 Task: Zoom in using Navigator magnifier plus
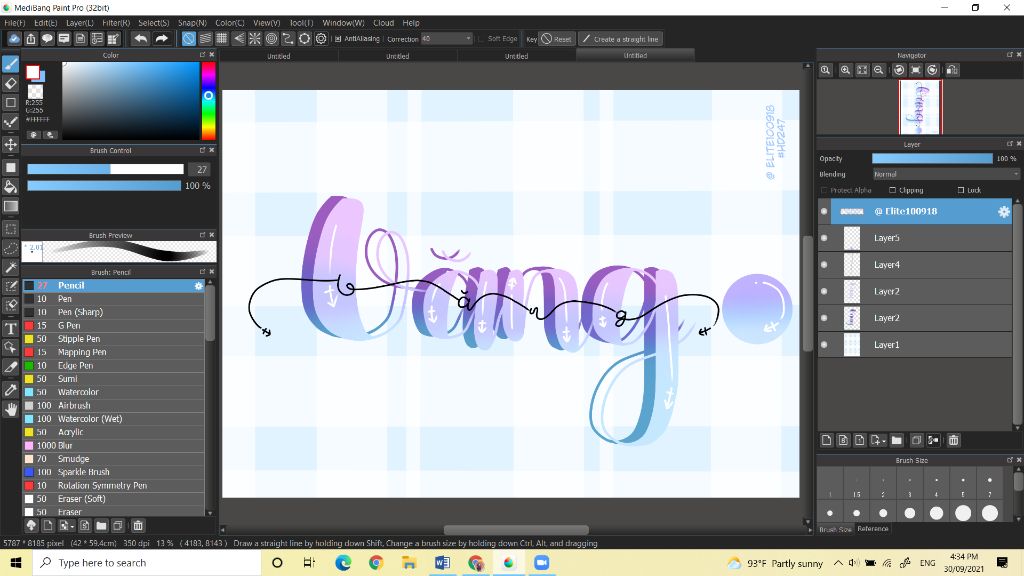pyautogui.click(x=845, y=70)
